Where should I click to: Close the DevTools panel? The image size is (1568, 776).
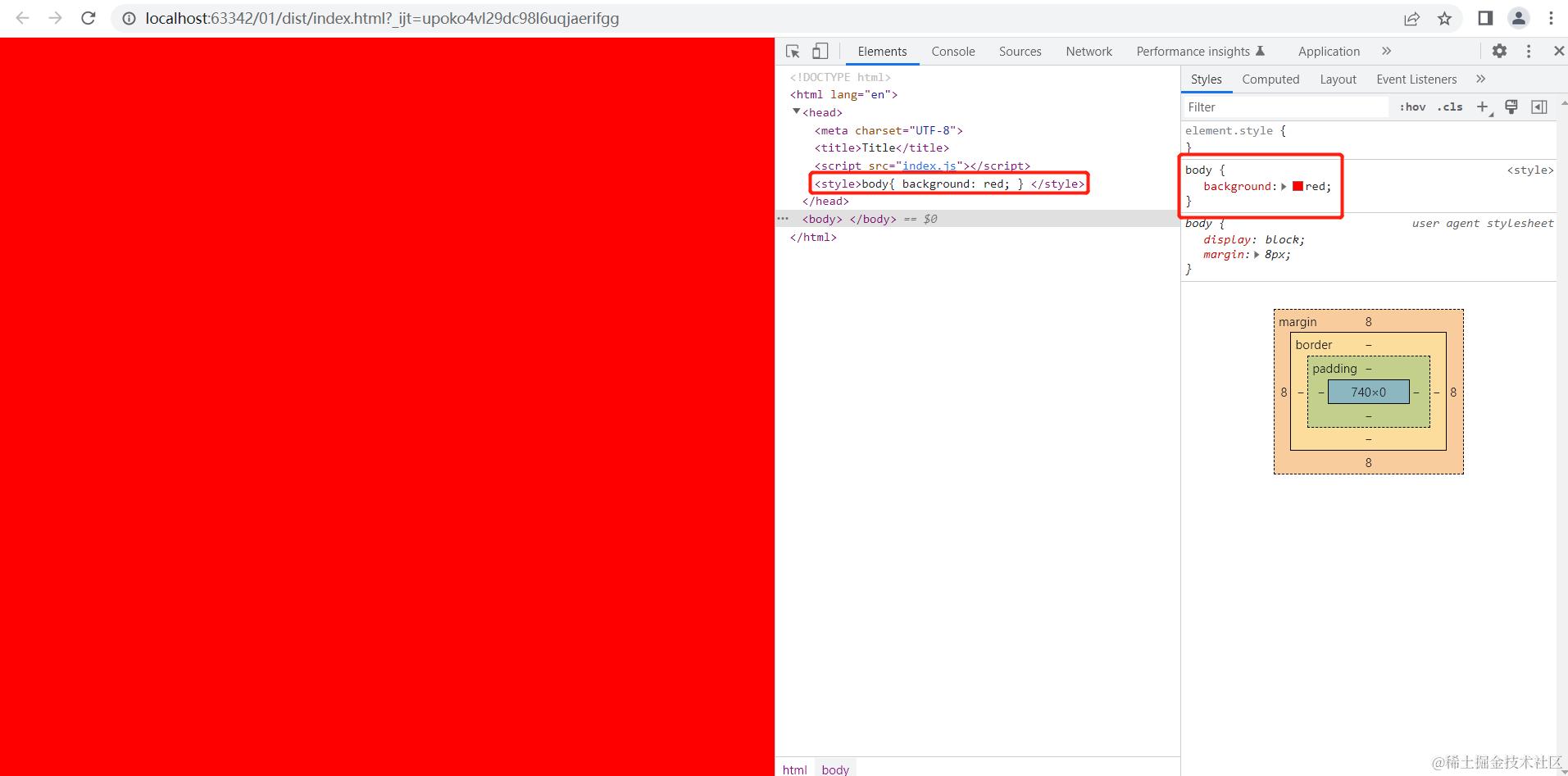[x=1558, y=51]
